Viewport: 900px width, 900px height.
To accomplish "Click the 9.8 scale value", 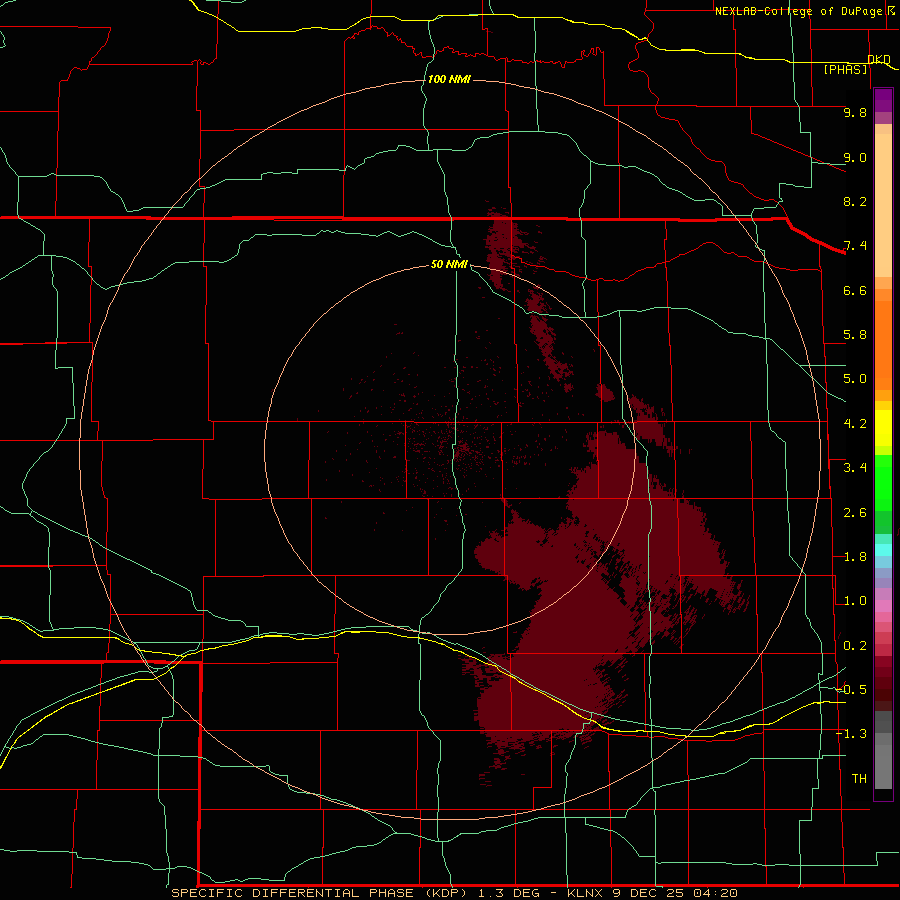I will pyautogui.click(x=855, y=112).
